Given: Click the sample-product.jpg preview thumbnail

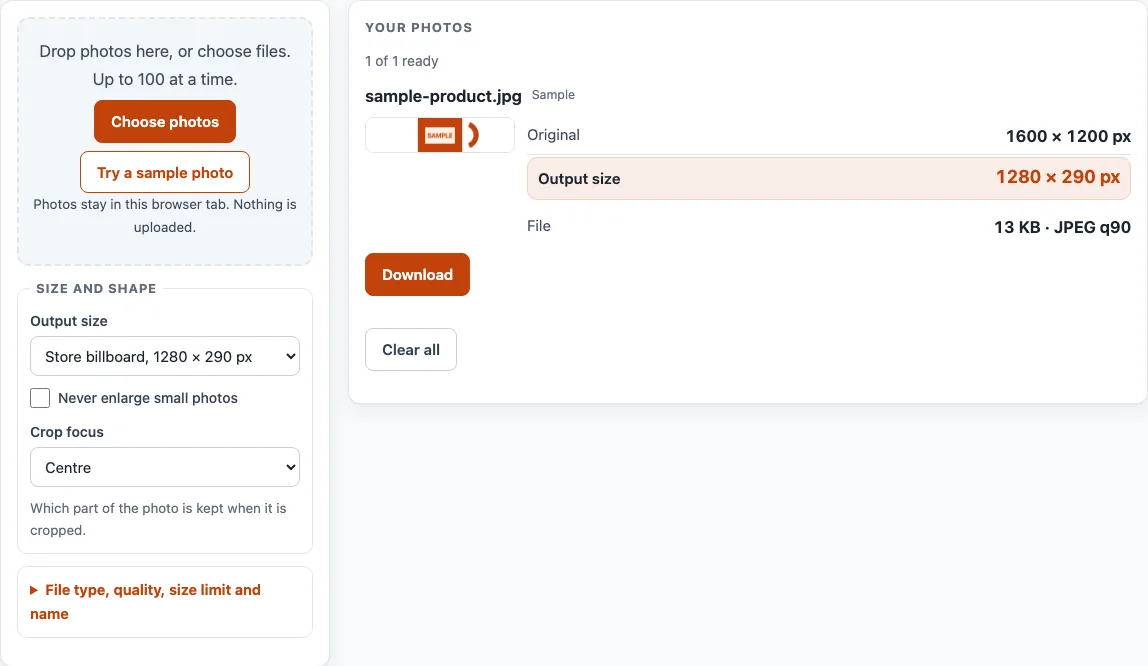Looking at the screenshot, I should (440, 135).
